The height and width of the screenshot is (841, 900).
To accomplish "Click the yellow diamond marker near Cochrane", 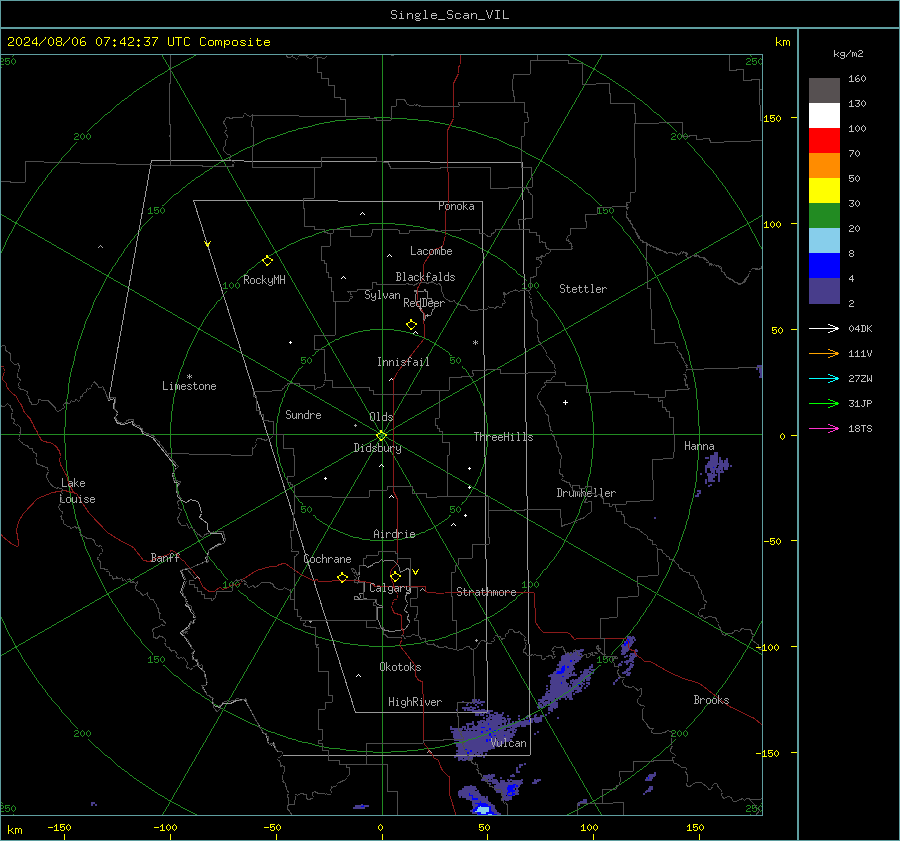I will [342, 577].
